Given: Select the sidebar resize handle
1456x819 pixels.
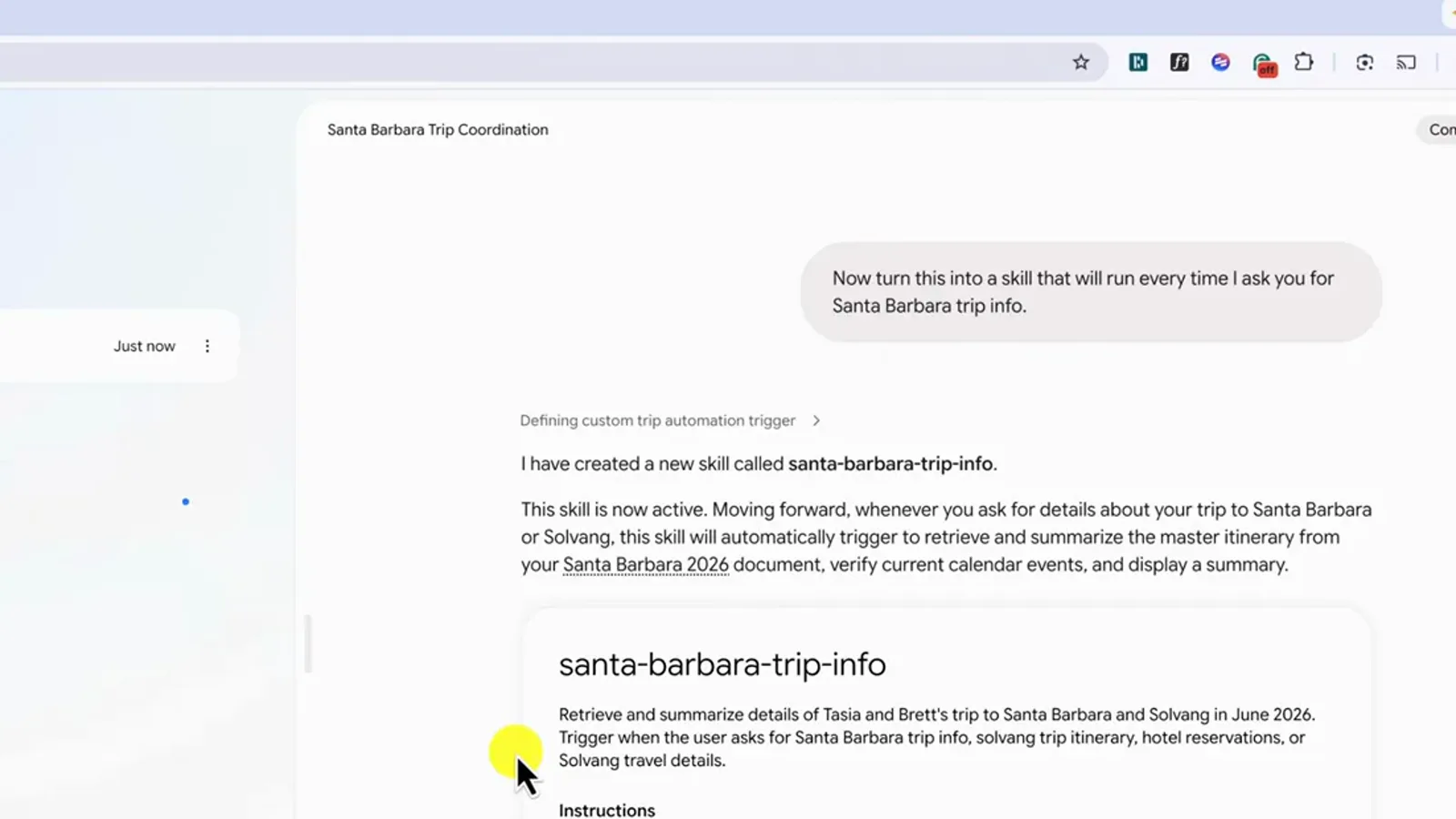Looking at the screenshot, I should tap(308, 643).
